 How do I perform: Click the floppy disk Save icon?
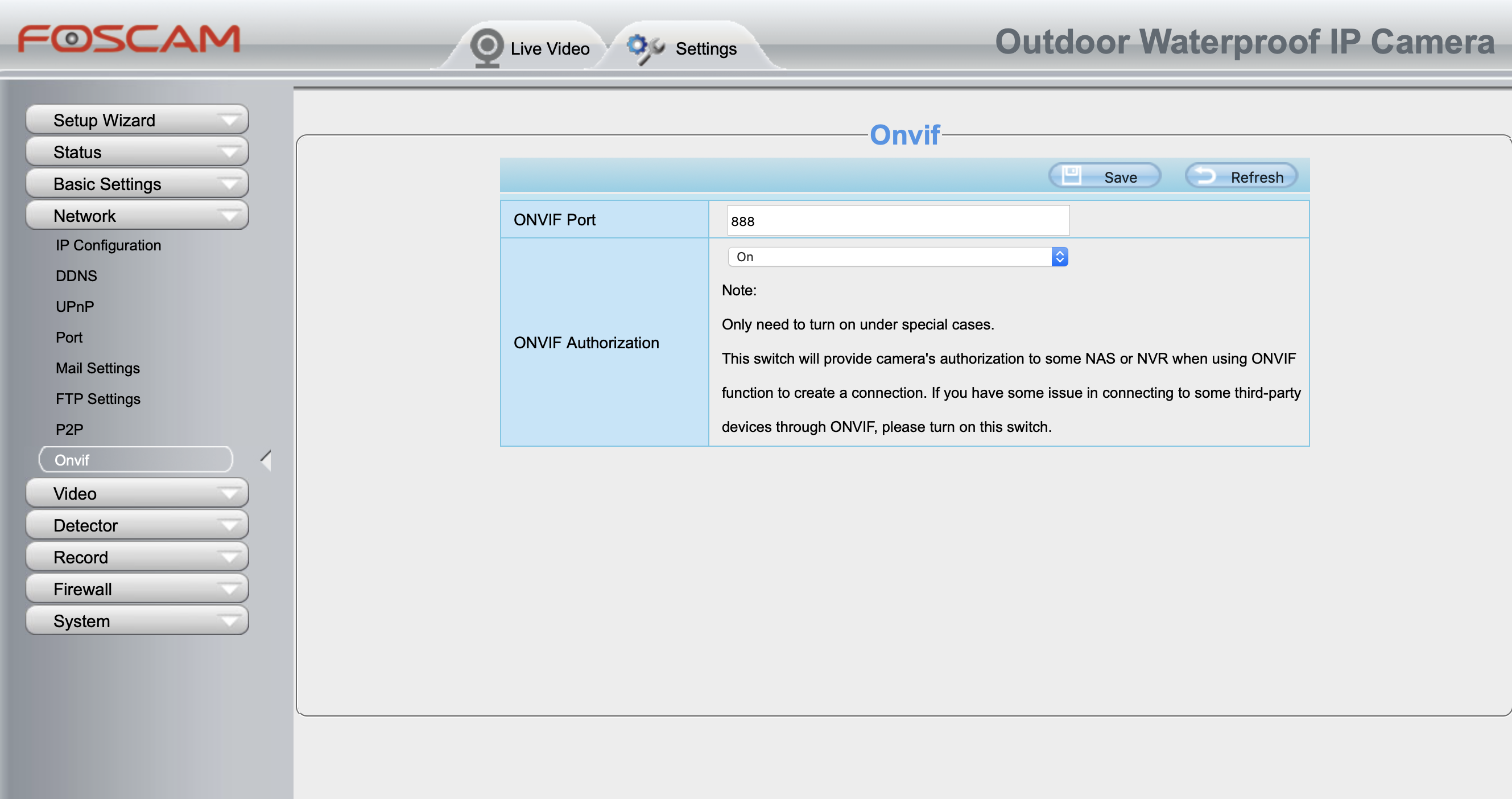pos(1071,175)
